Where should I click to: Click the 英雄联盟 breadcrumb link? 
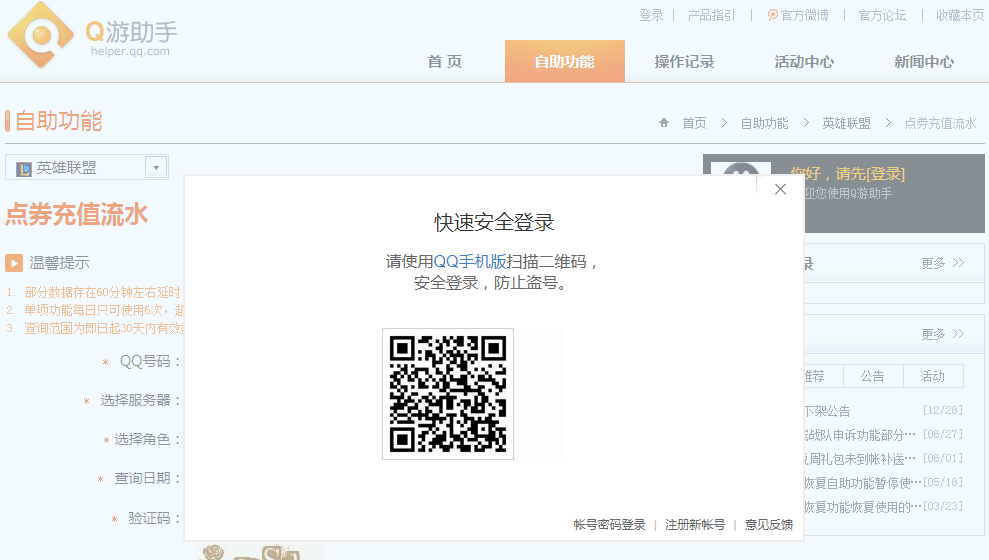point(846,123)
